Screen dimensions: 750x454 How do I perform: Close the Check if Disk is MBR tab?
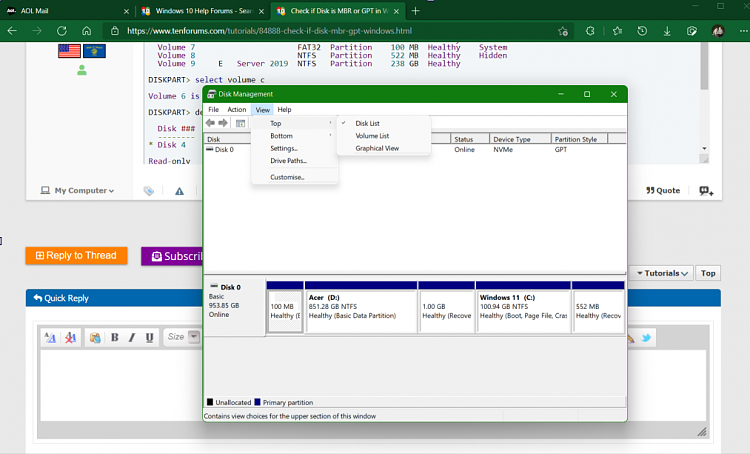[396, 11]
